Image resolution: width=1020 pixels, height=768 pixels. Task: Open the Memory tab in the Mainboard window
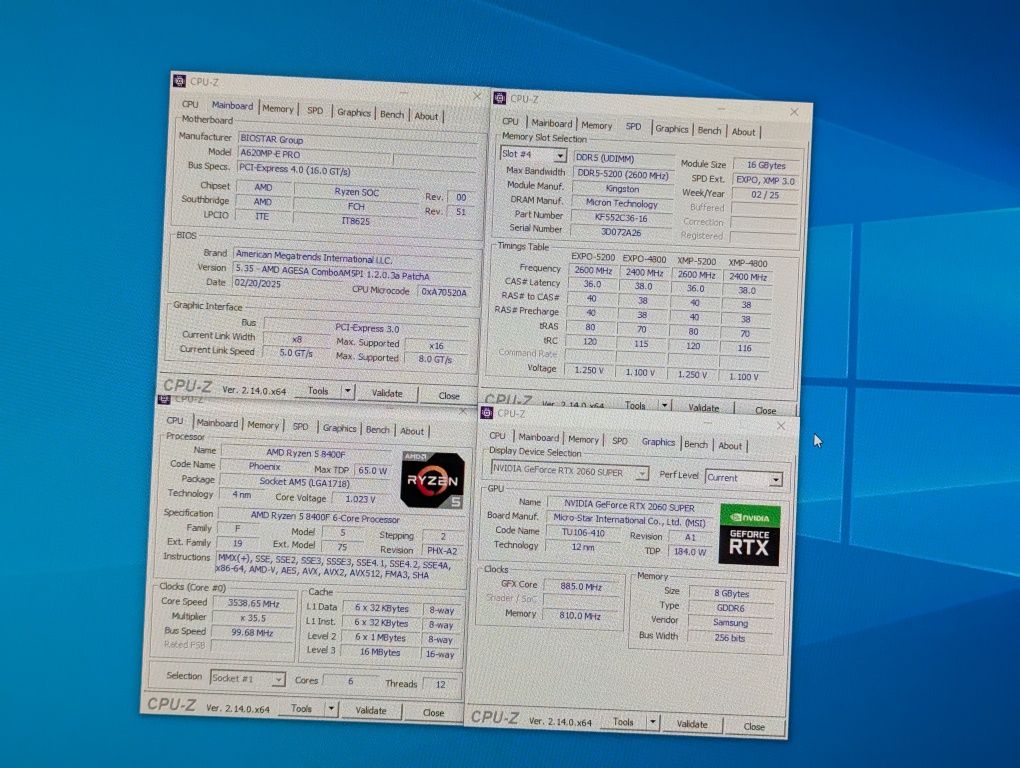[x=278, y=109]
